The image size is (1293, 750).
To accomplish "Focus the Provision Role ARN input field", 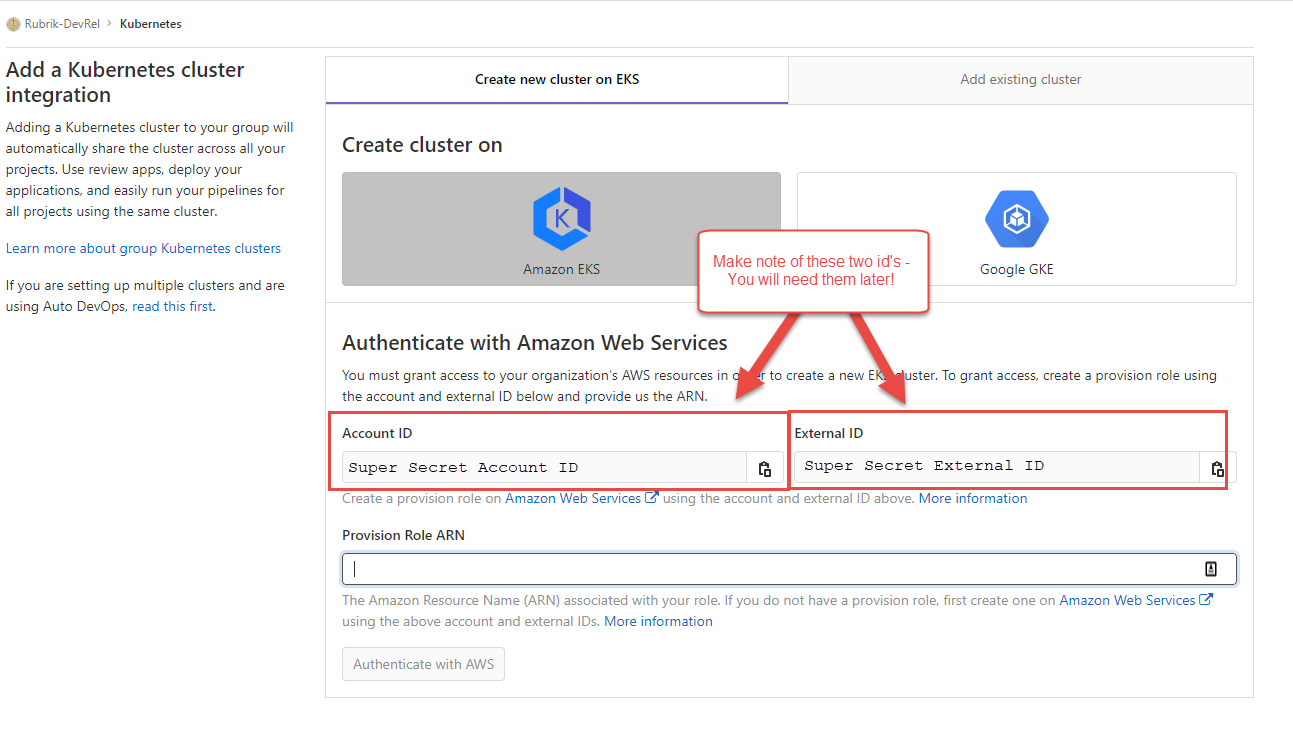I will pos(789,569).
